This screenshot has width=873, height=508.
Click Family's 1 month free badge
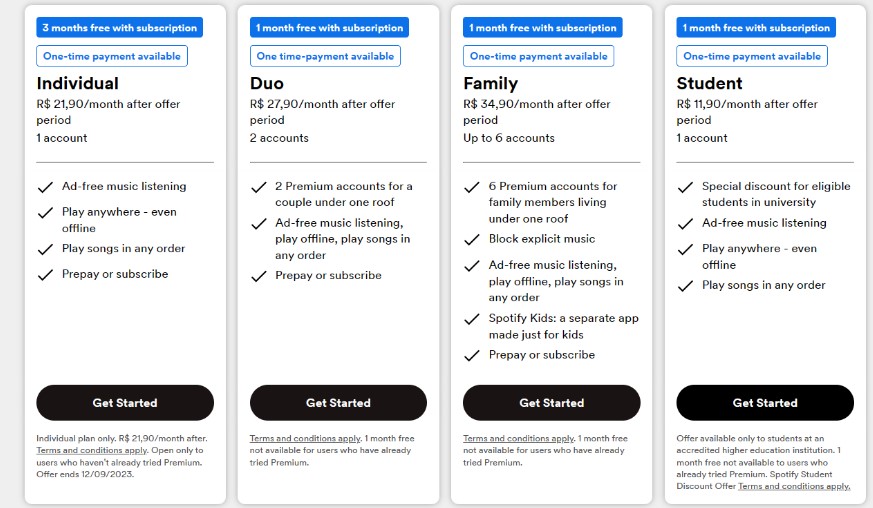(x=542, y=27)
